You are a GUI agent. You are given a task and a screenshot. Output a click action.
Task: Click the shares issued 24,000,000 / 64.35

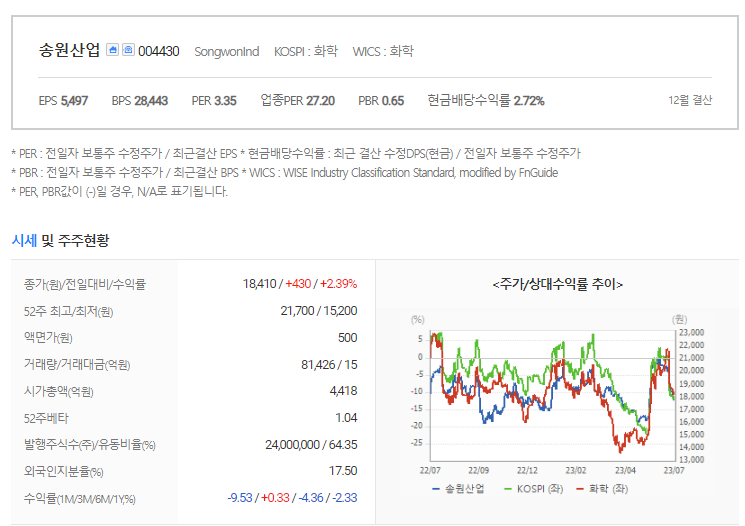311,445
